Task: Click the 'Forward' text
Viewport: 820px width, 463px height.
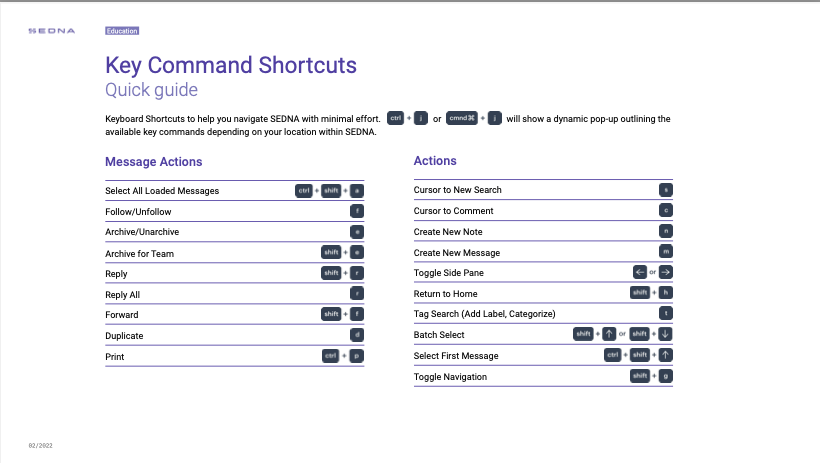Action: [122, 315]
